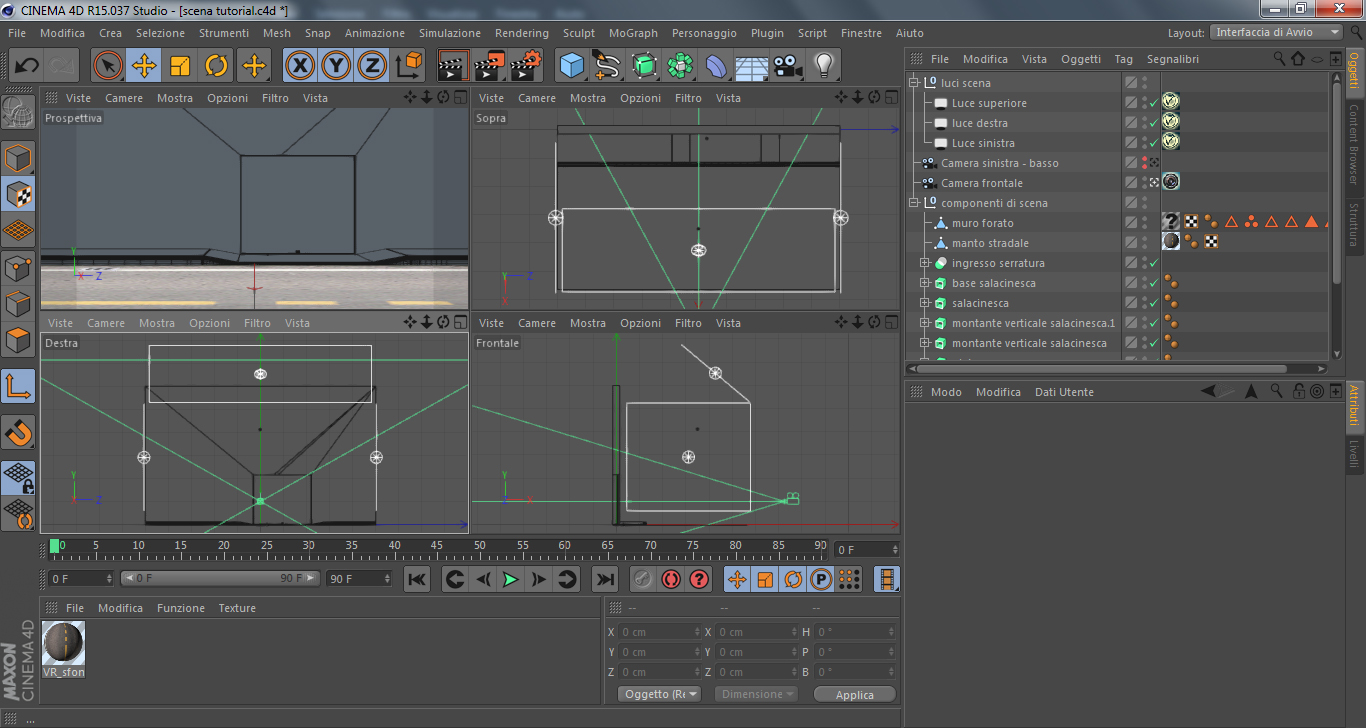Viewport: 1366px width, 728px height.
Task: Add a Cube primitive object
Action: [x=572, y=66]
